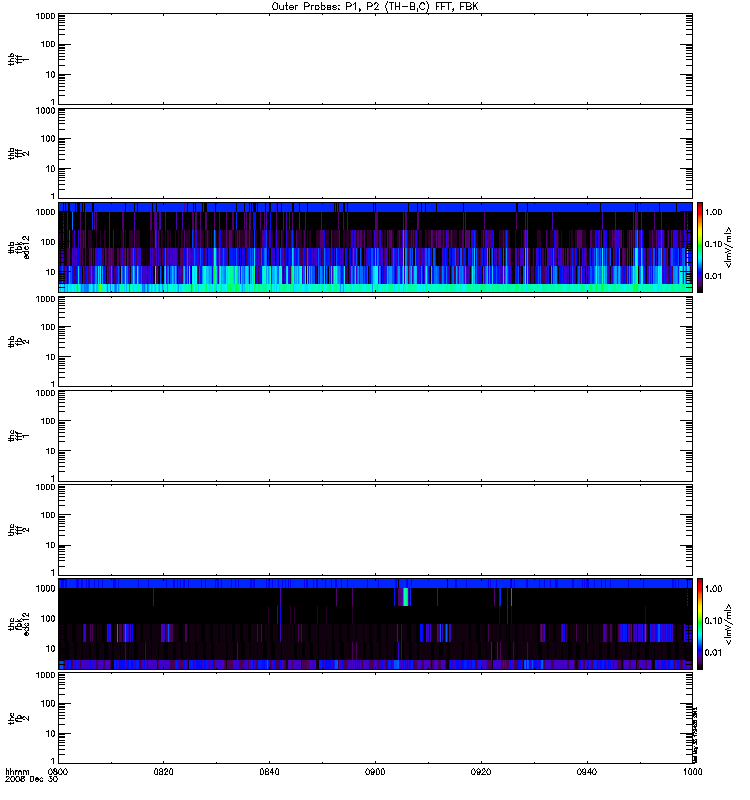Click the 1.00 label on the thb color bar
Screen dimensions: 750x800
point(713,212)
